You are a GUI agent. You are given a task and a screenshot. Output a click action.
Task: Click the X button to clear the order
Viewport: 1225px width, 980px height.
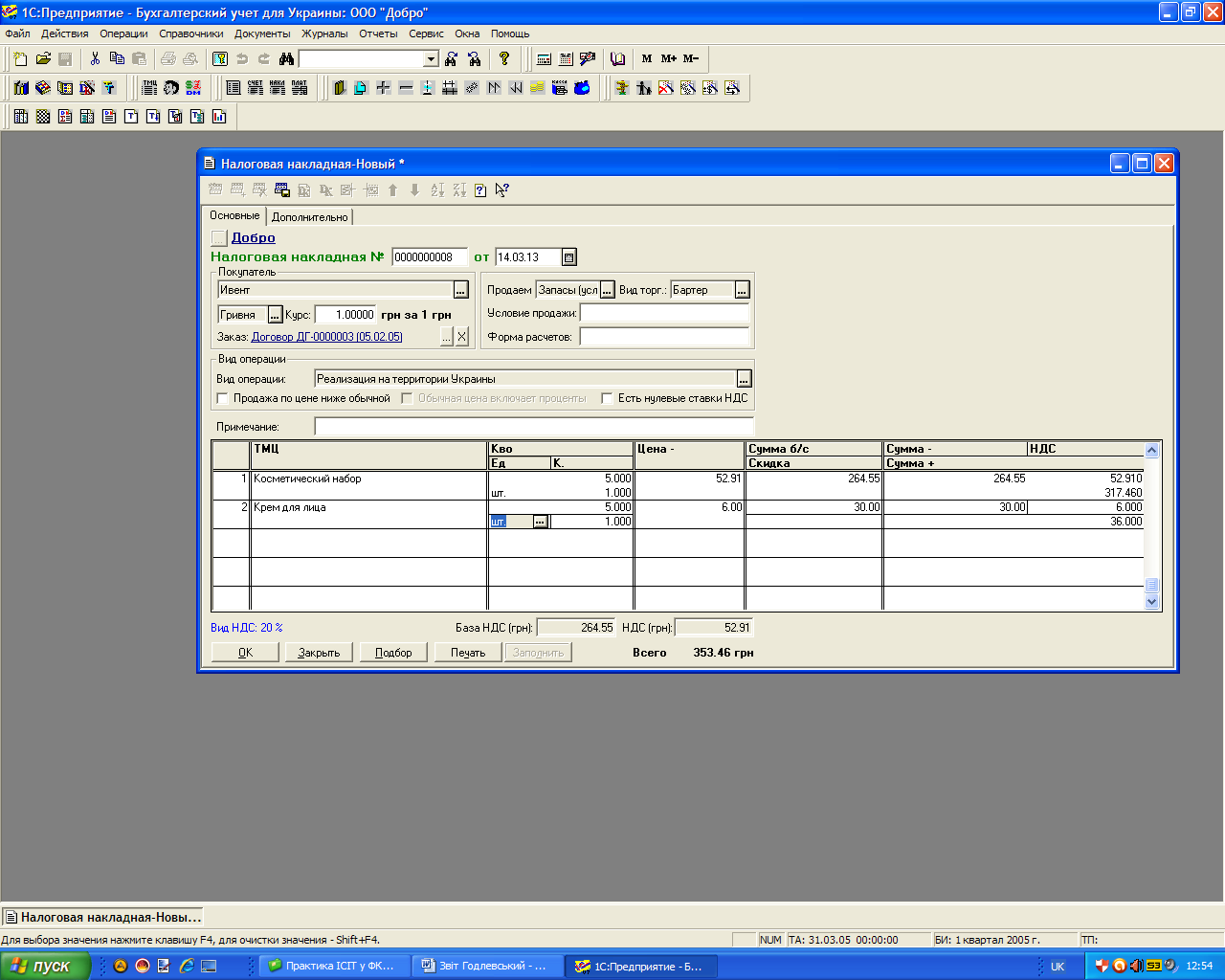click(462, 337)
